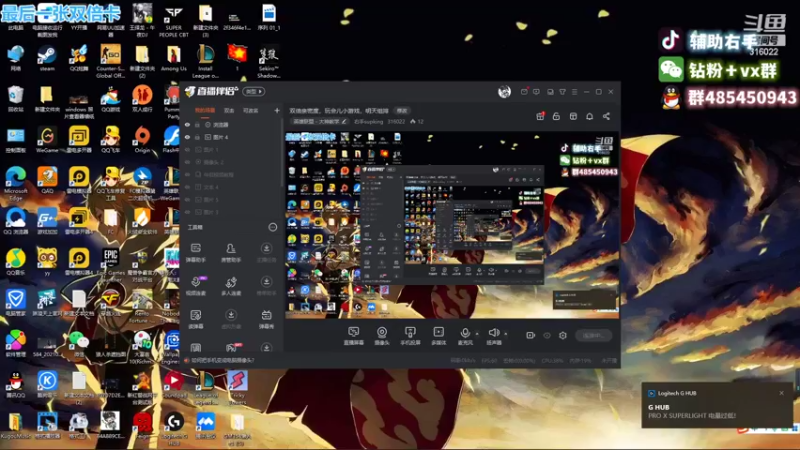The height and width of the screenshot is (450, 800).
Task: Open the 读弹幕 tool
Action: click(195, 319)
